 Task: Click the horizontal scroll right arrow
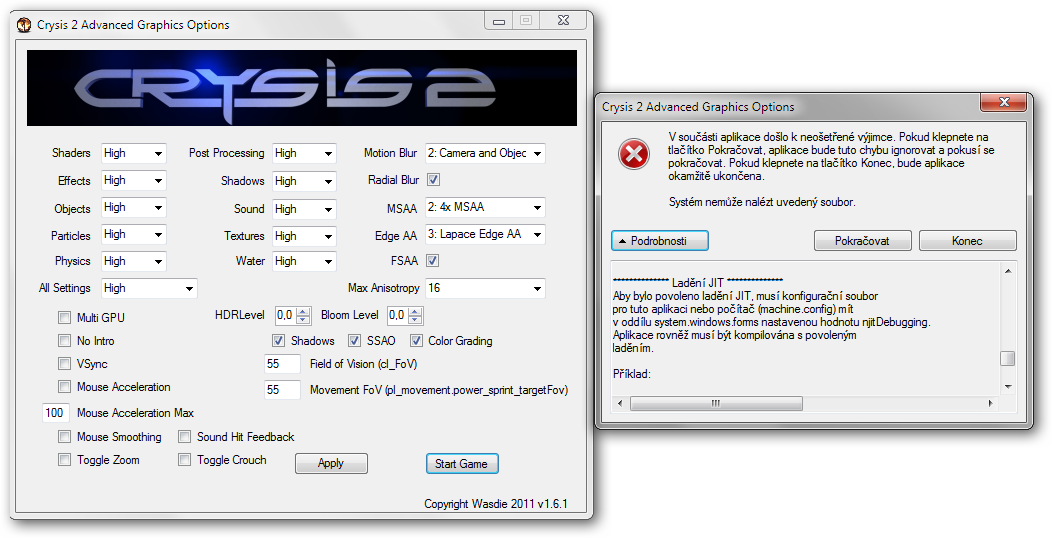(x=990, y=403)
